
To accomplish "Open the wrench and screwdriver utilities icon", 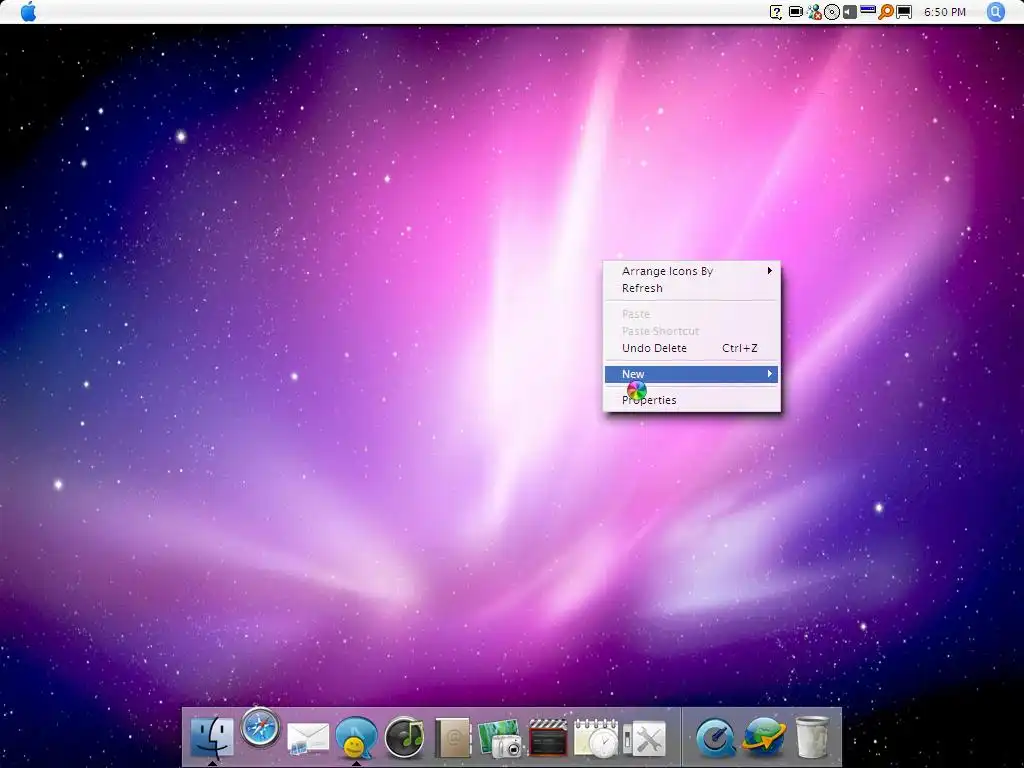I will click(x=645, y=738).
